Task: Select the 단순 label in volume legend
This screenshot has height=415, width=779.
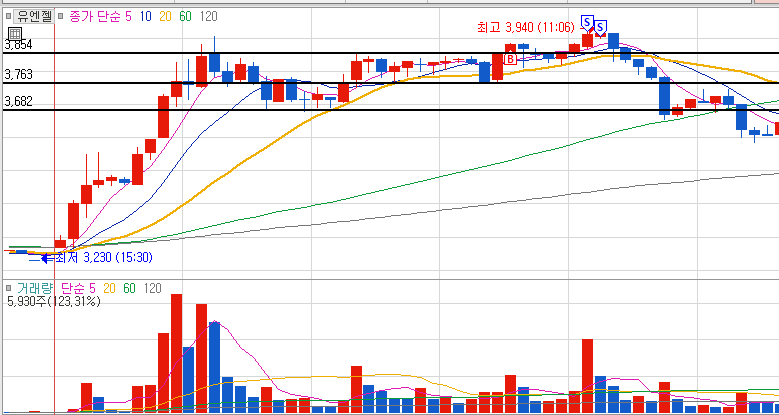Action: pos(74,288)
